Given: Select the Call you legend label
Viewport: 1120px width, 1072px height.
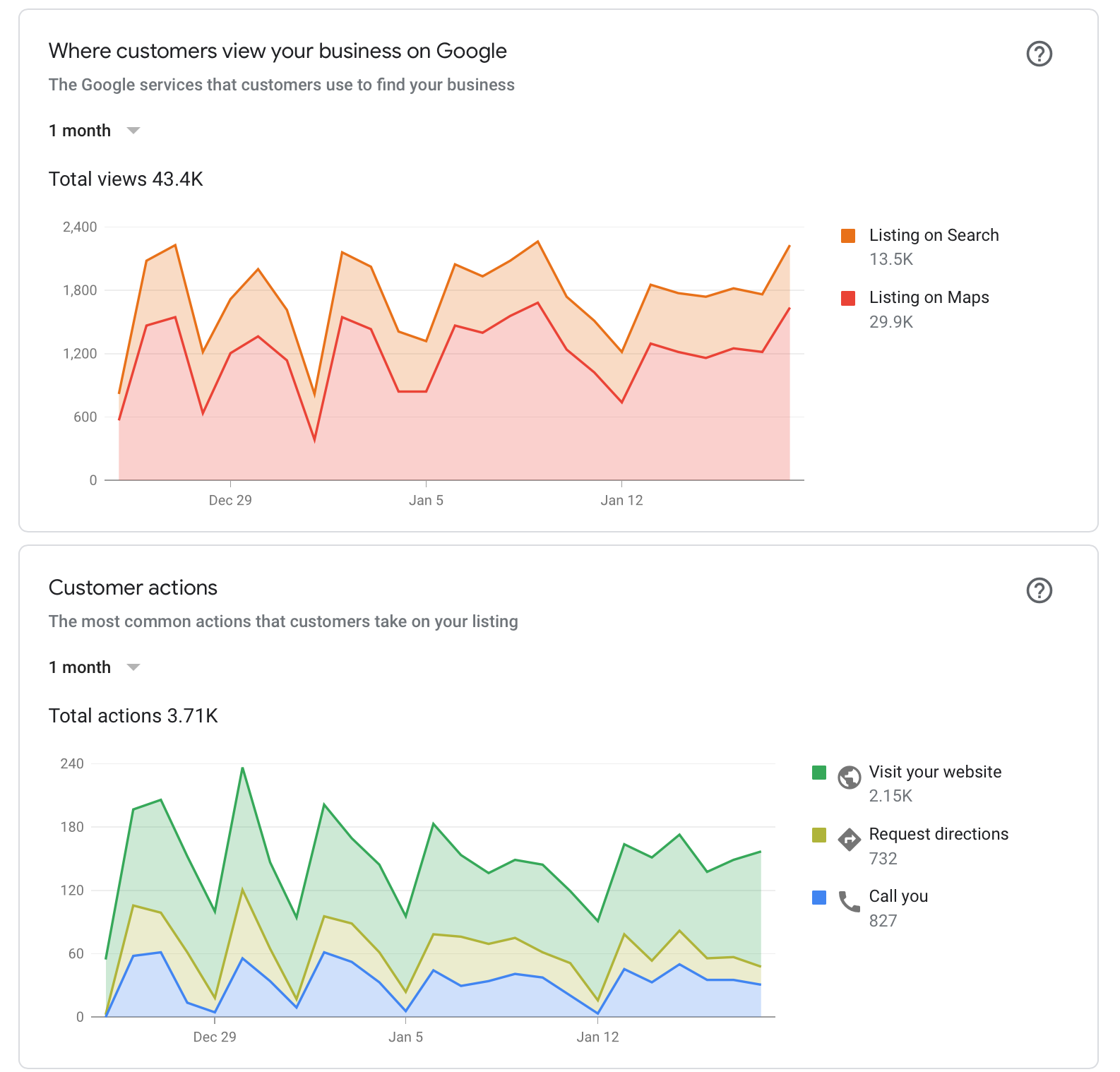Looking at the screenshot, I should click(x=898, y=896).
